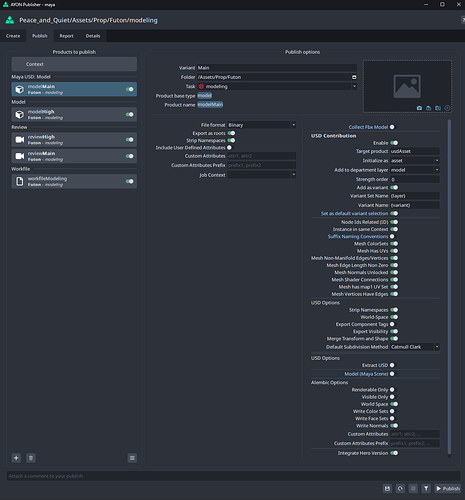Click the cube icon of the modelHigh product
465x500 pixels.
click(20, 114)
